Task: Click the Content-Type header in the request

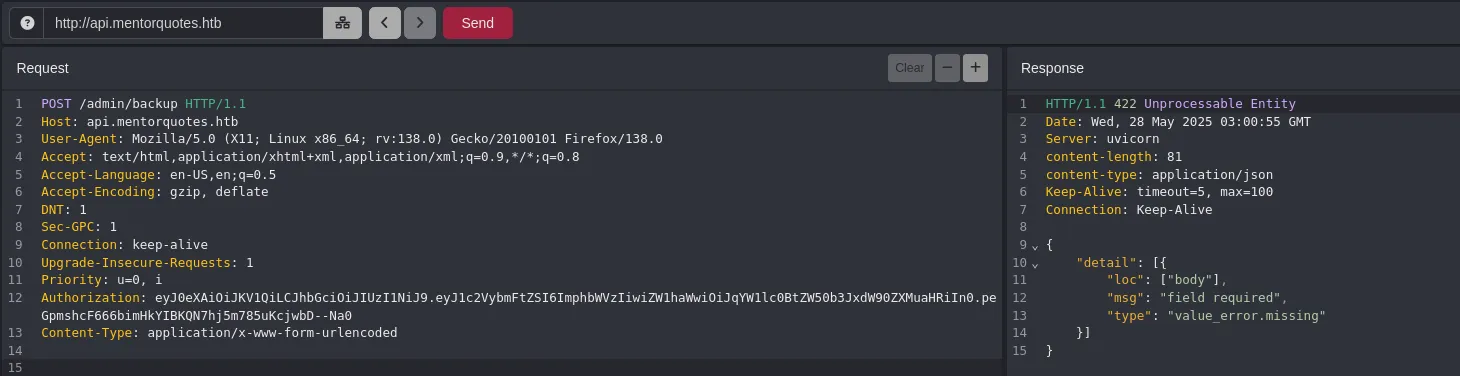Action: tap(219, 332)
